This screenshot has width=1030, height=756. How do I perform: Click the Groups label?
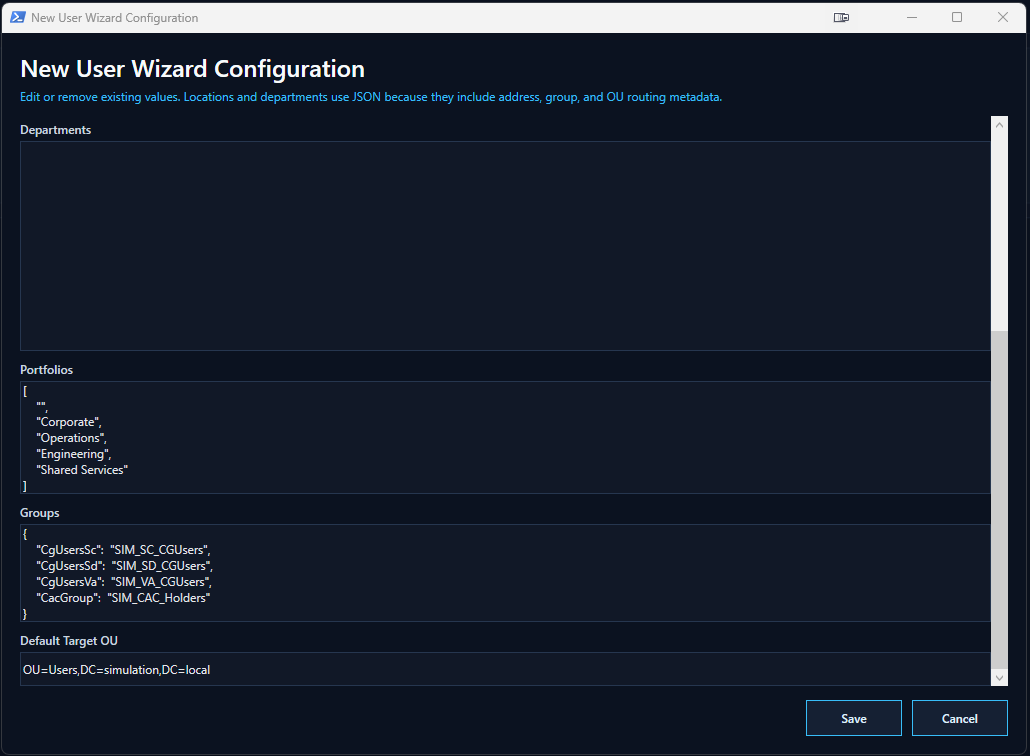pos(39,512)
